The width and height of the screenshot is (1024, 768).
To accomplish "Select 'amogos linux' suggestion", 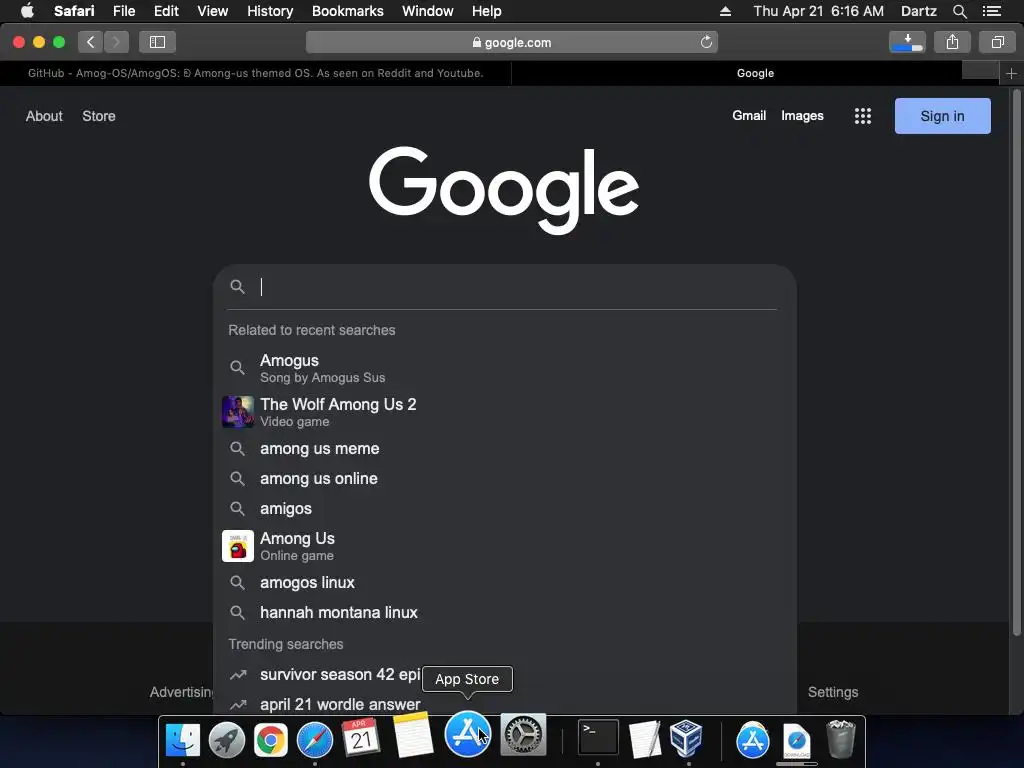I will click(x=505, y=583).
